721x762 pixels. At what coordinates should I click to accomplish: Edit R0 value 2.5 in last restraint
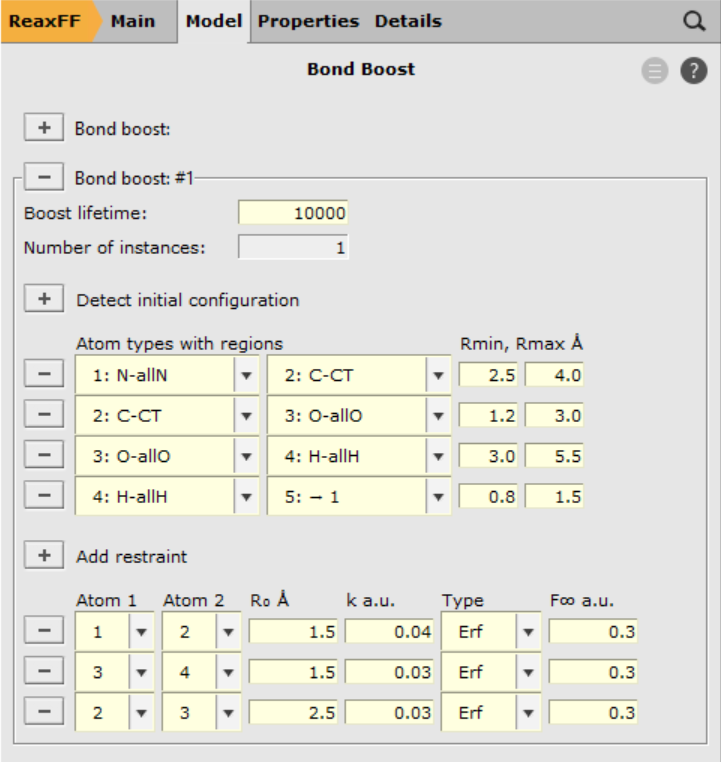[x=293, y=712]
